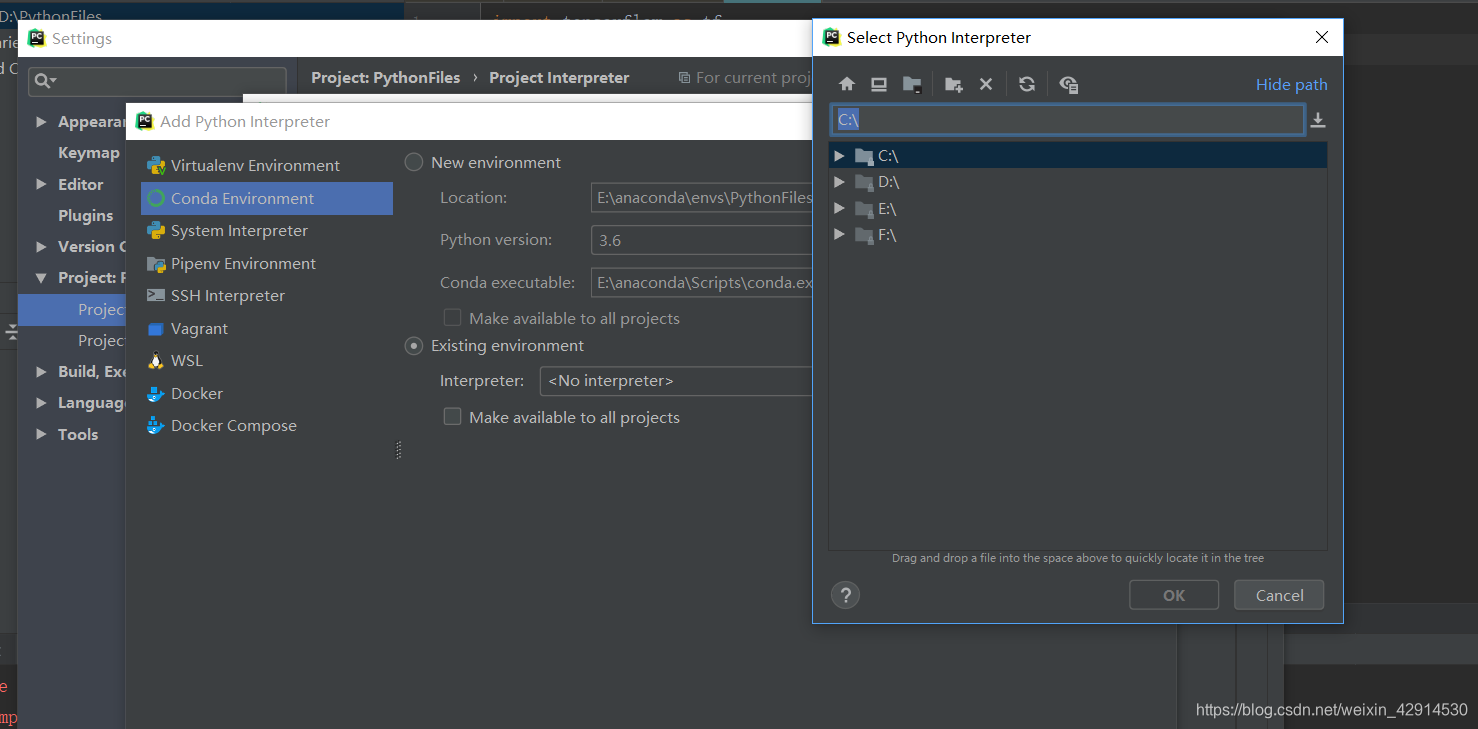Expand Editor section in Settings
1478x729 pixels.
tap(41, 184)
